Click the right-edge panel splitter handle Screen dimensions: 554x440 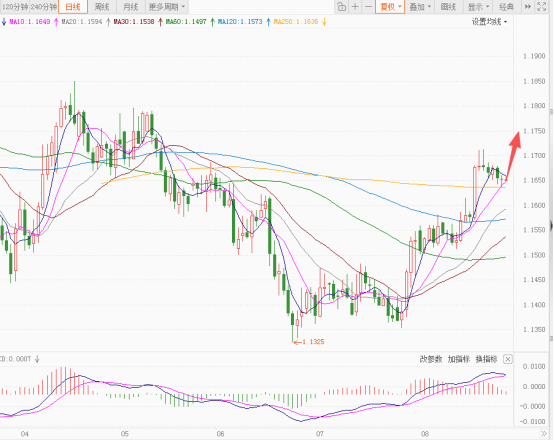(x=551, y=225)
